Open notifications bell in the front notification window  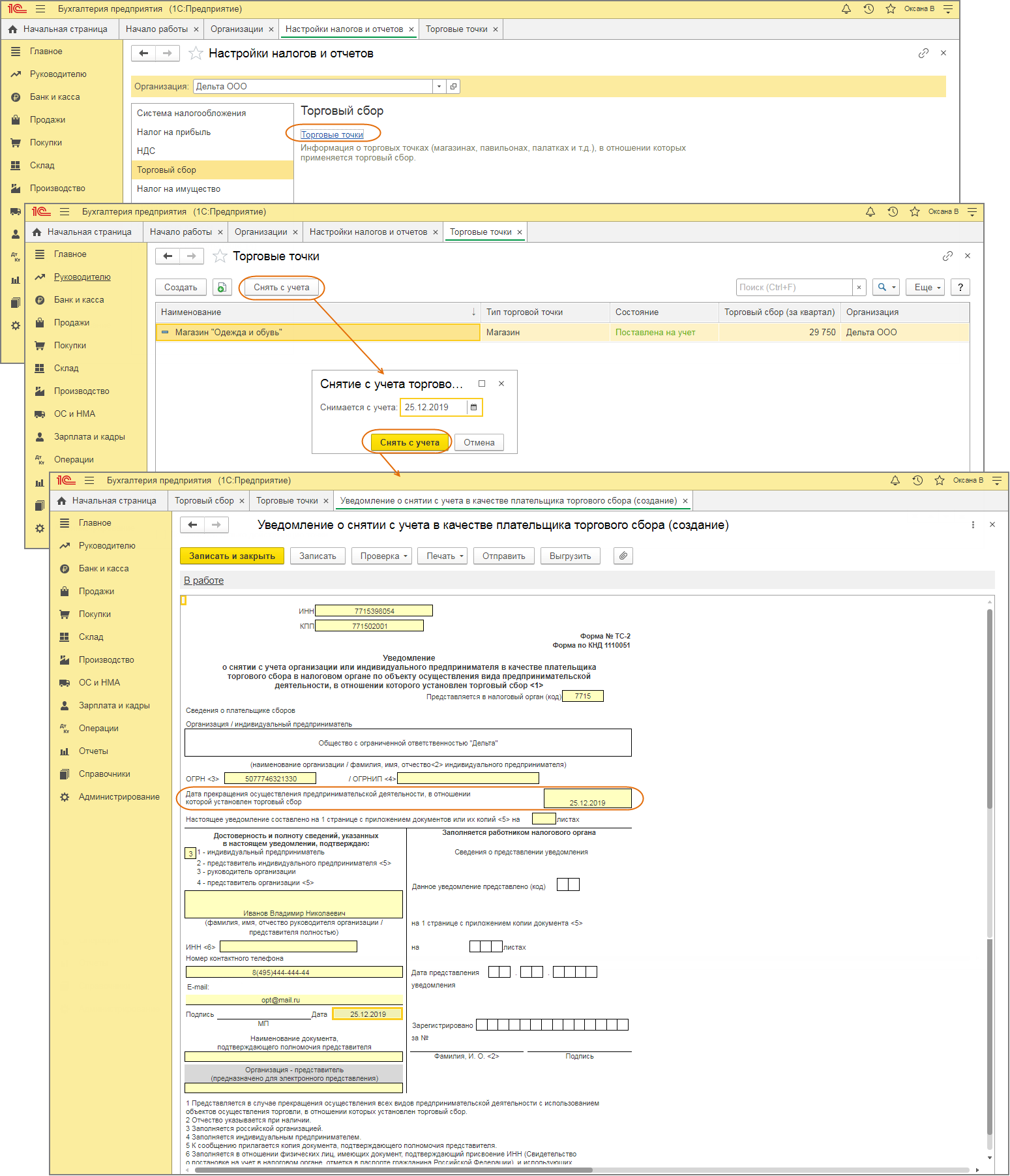pos(895,481)
